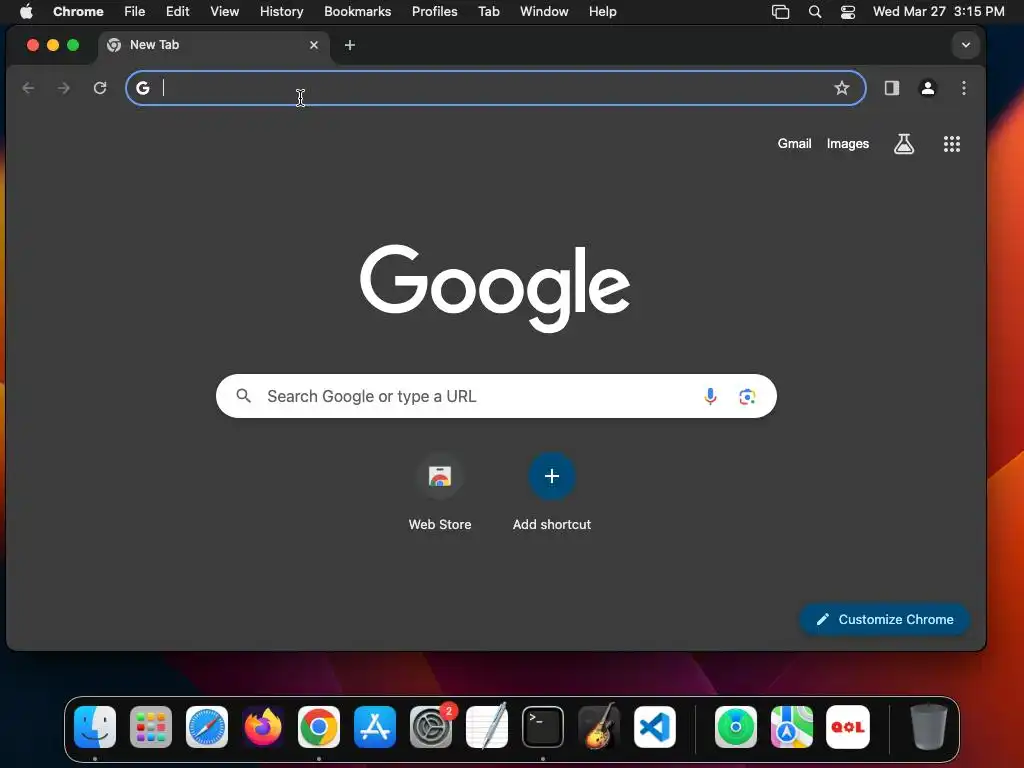Viewport: 1024px width, 768px height.
Task: Start voice search with microphone
Action: 710,396
